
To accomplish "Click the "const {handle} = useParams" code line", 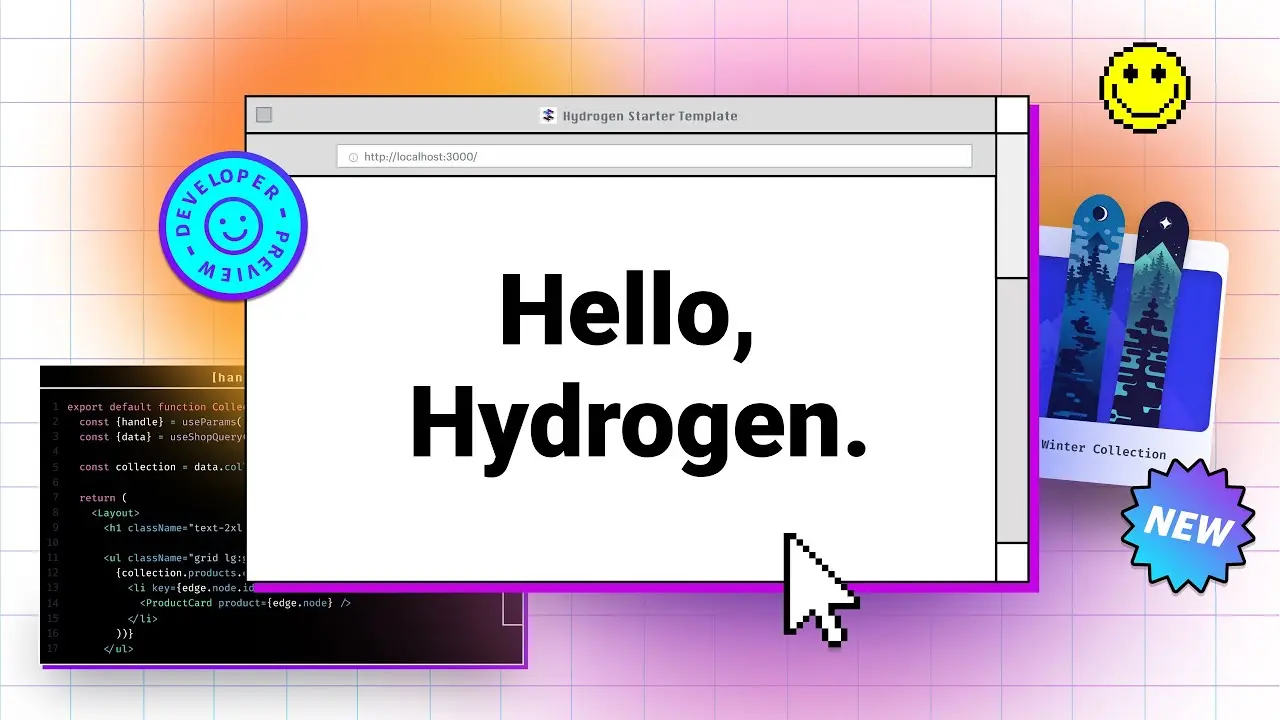I will pyautogui.click(x=162, y=422).
